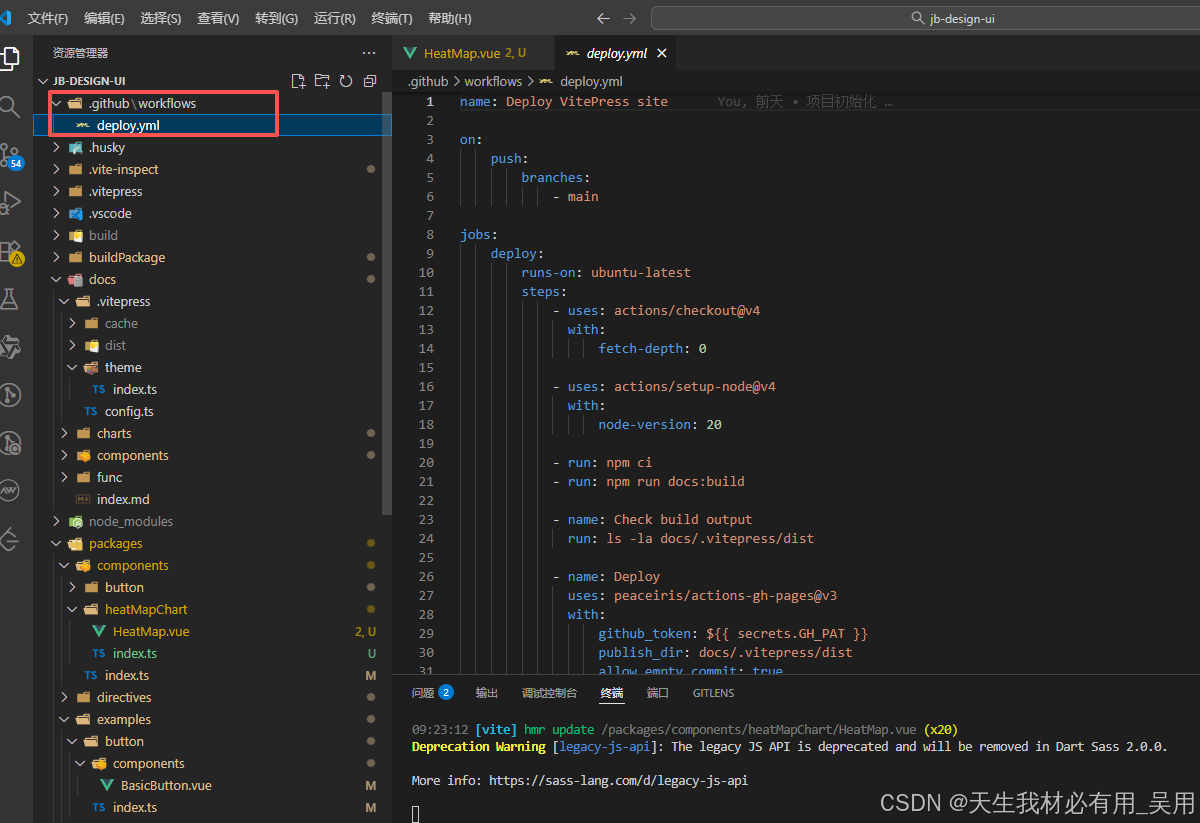Click the .github breadcrumb segment

428,81
